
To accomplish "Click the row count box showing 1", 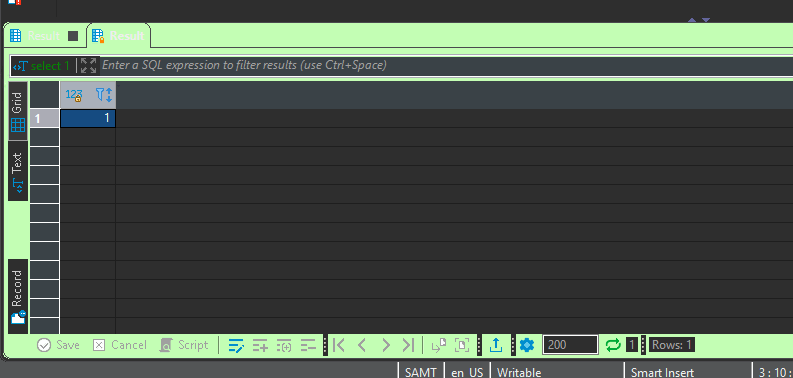I will coord(632,345).
